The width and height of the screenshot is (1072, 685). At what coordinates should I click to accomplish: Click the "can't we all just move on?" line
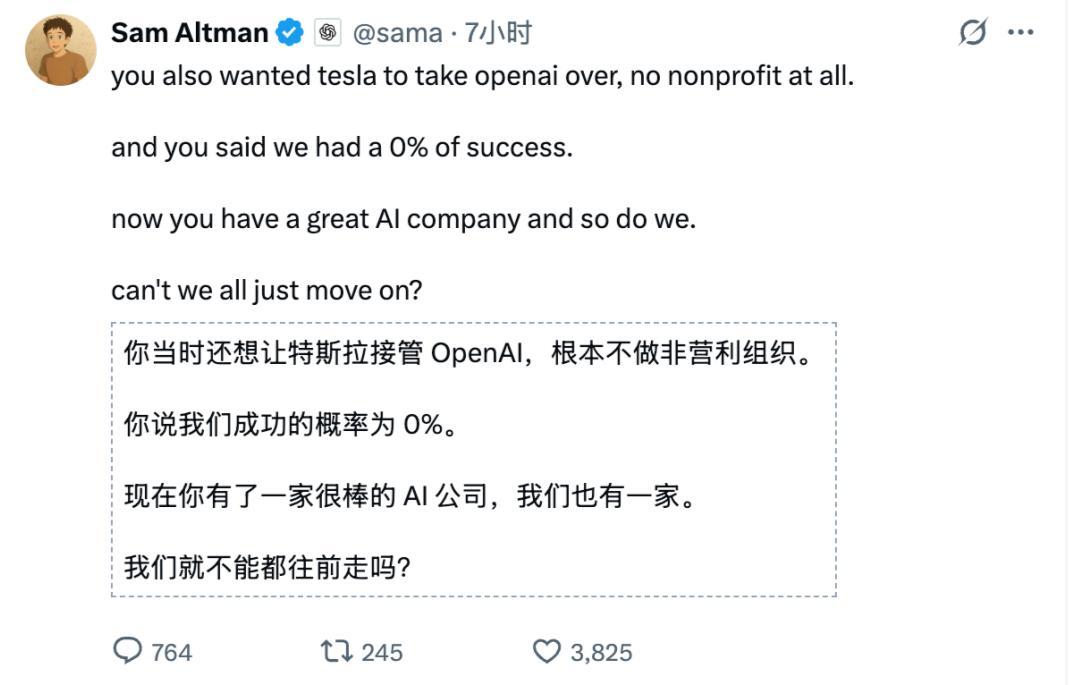coord(267,291)
